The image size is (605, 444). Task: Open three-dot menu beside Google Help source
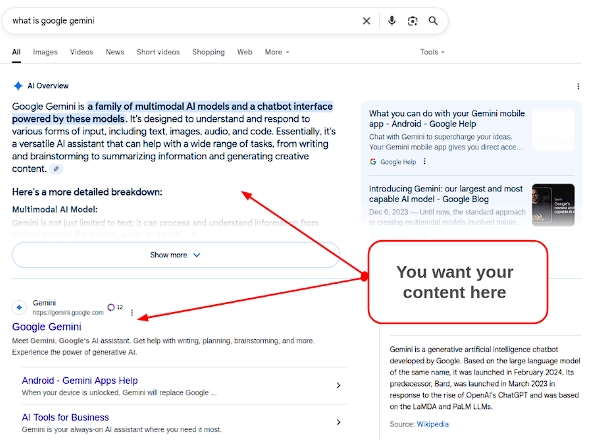[x=424, y=161]
